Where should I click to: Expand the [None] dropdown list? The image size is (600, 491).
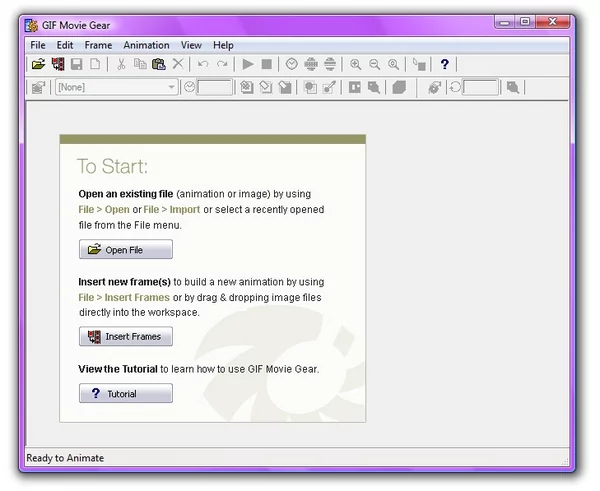coord(171,87)
